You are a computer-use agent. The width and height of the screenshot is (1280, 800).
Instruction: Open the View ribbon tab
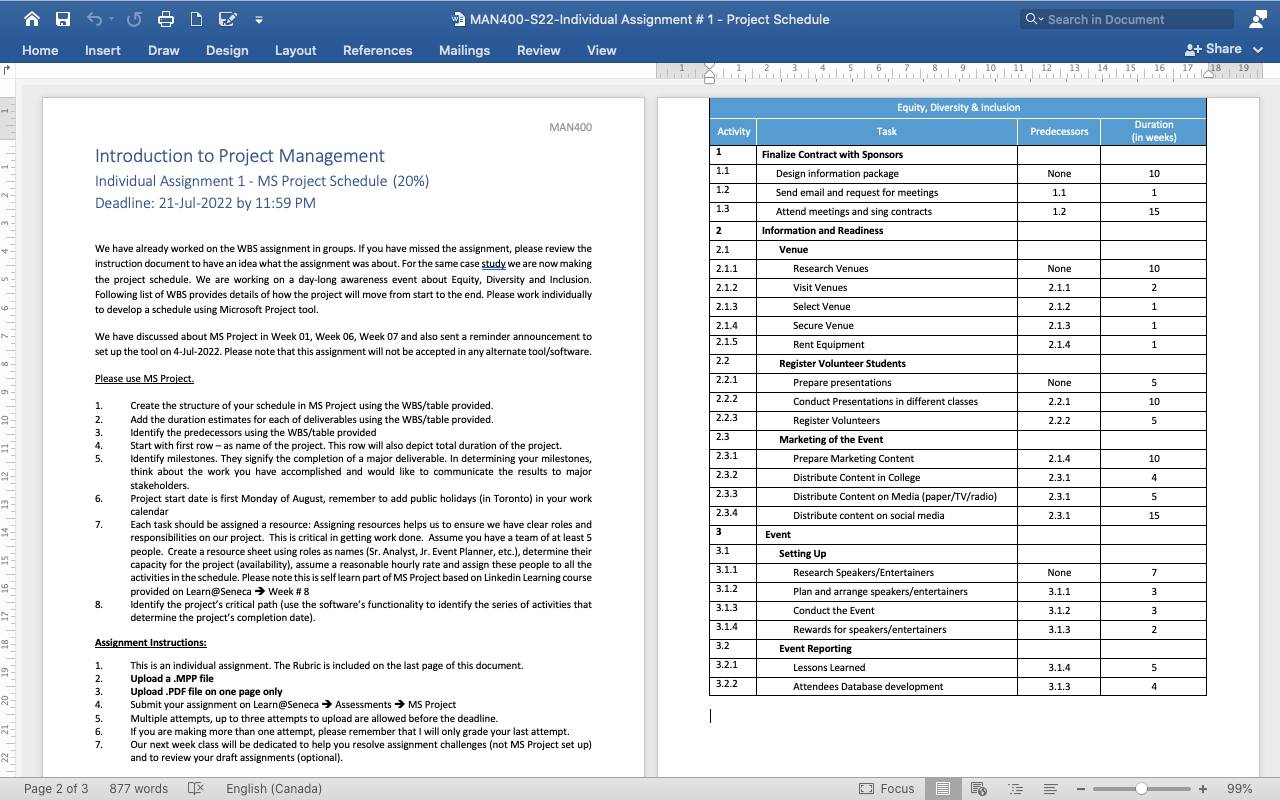coord(602,50)
